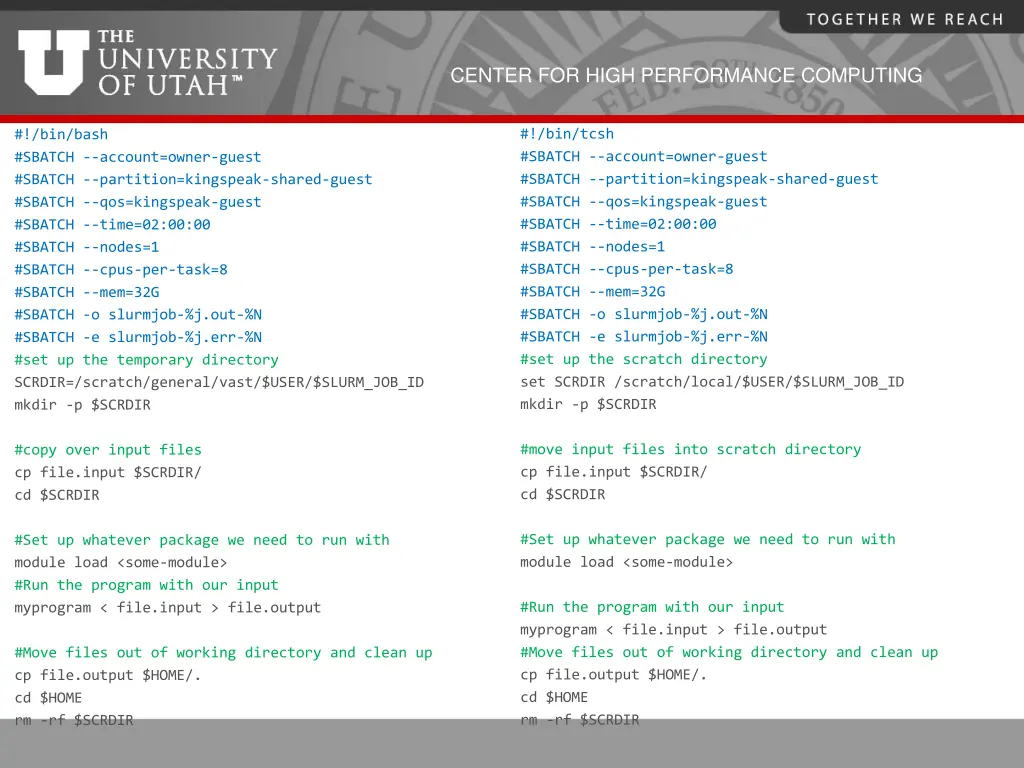Click '--nodes=1' line in tcsh script
Image resolution: width=1024 pixels, height=768 pixels.
coord(592,246)
